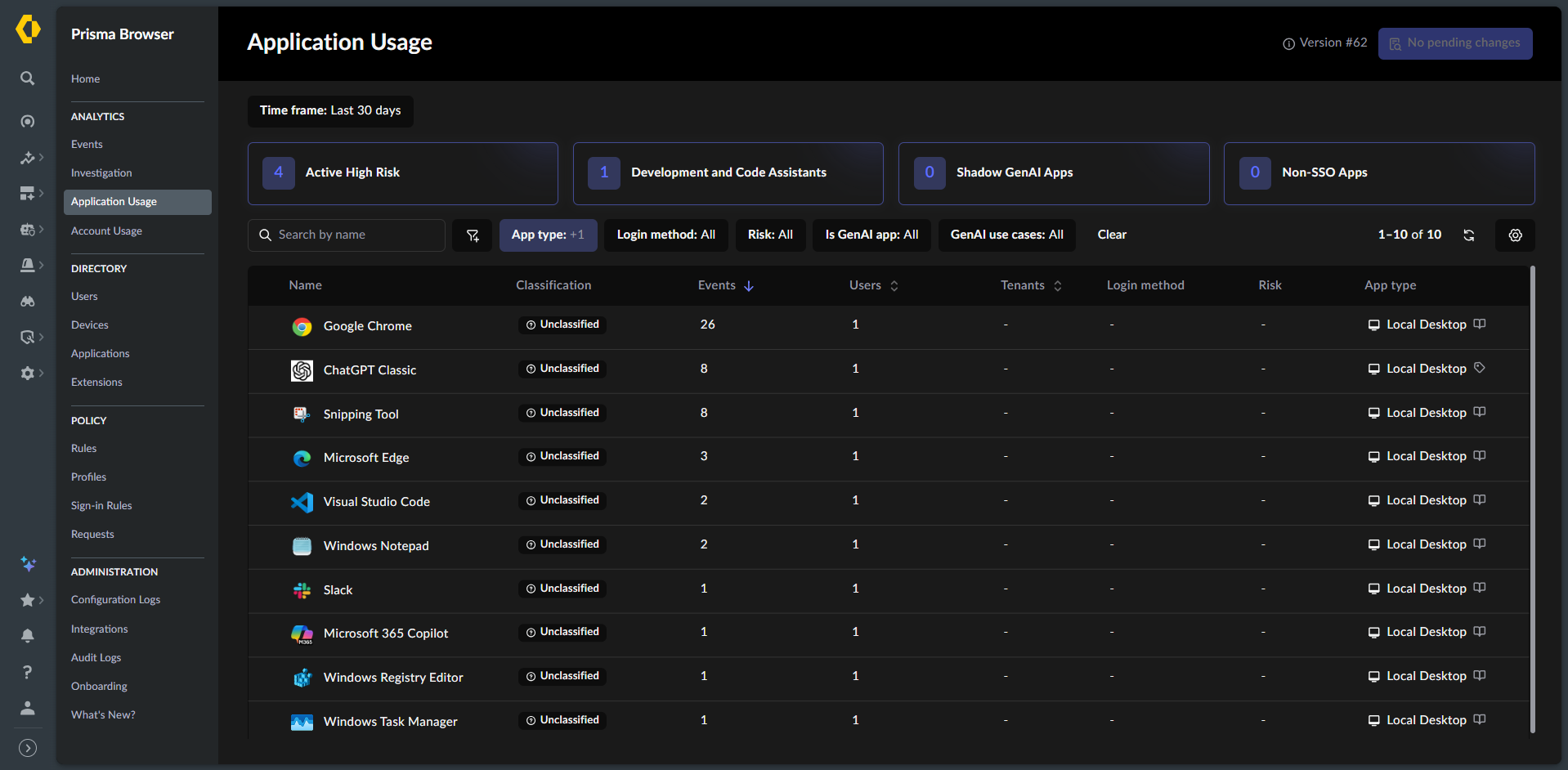Click the Windows Task Manager icon

point(302,723)
